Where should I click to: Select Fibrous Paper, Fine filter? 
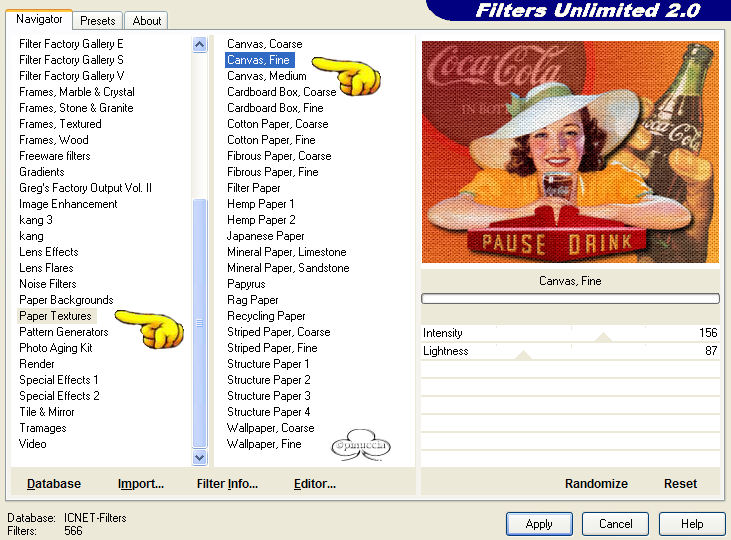point(273,172)
